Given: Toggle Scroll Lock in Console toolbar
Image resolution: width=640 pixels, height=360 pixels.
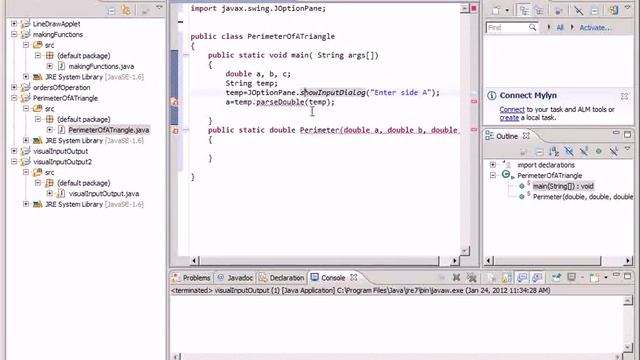Looking at the screenshot, I should point(507,278).
